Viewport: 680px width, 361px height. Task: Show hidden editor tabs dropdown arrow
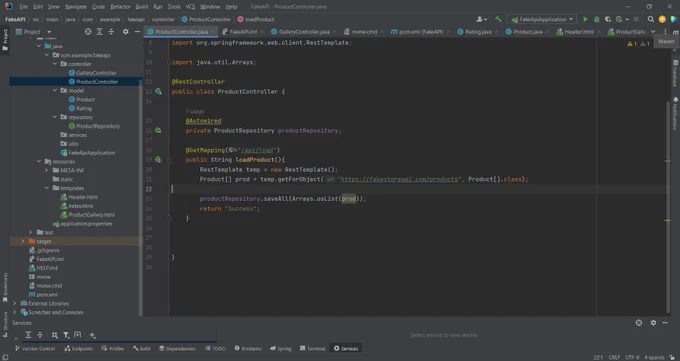pyautogui.click(x=653, y=32)
